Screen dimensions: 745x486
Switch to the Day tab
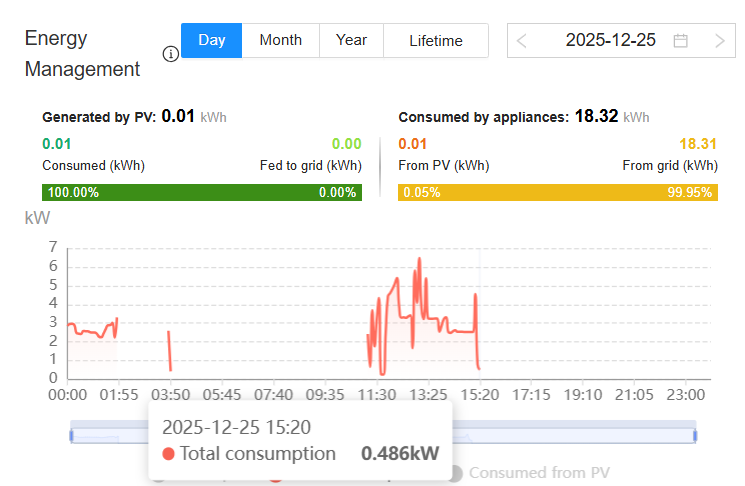coord(211,40)
